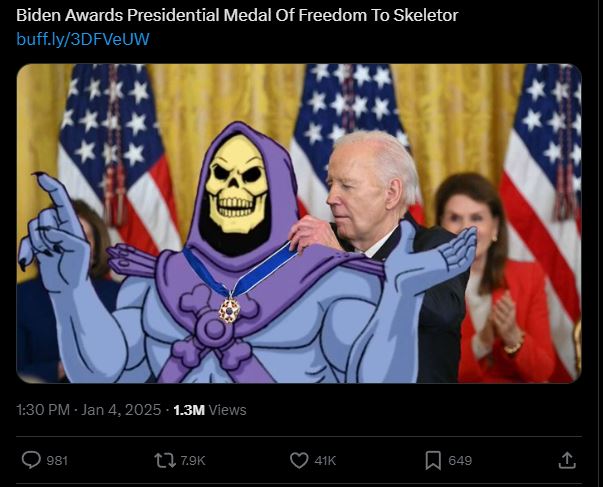The image size is (603, 487).
Task: Click the 1:30 PM timestamp
Action: [x=43, y=410]
